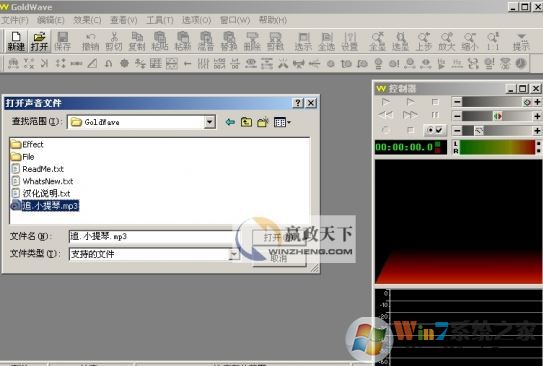
Task: Click the 替换 (Replace) toolbar icon
Action: click(229, 41)
